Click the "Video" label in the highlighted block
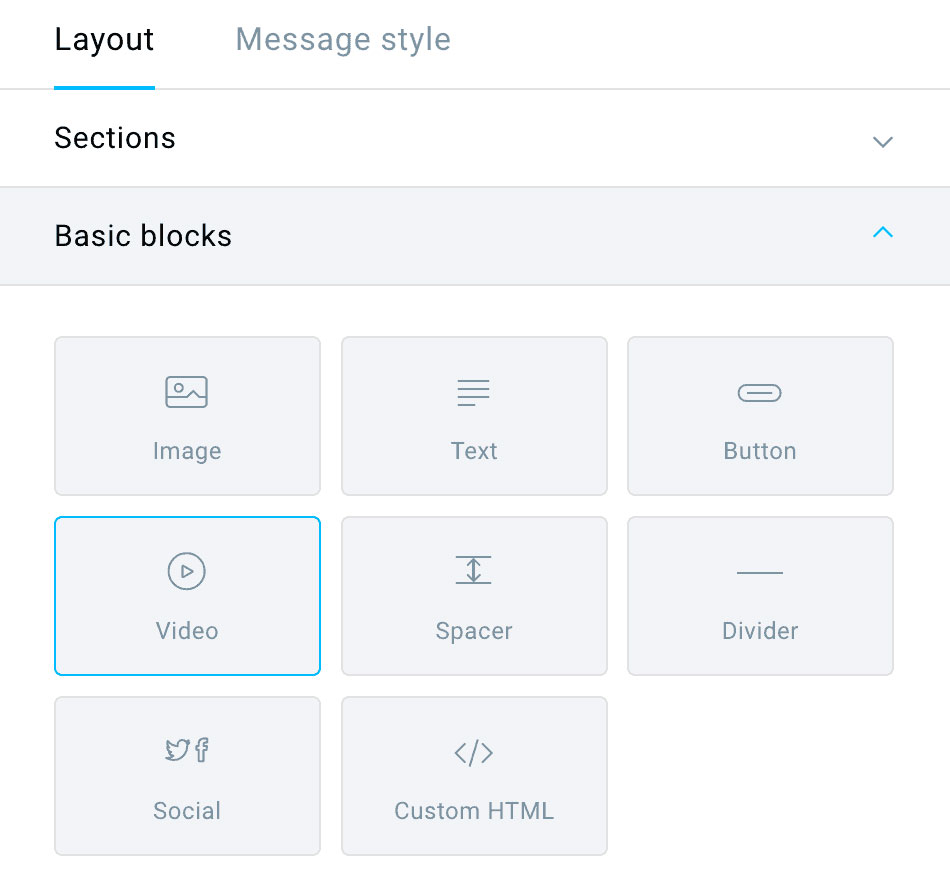Screen dimensions: 950x896 coord(187,631)
